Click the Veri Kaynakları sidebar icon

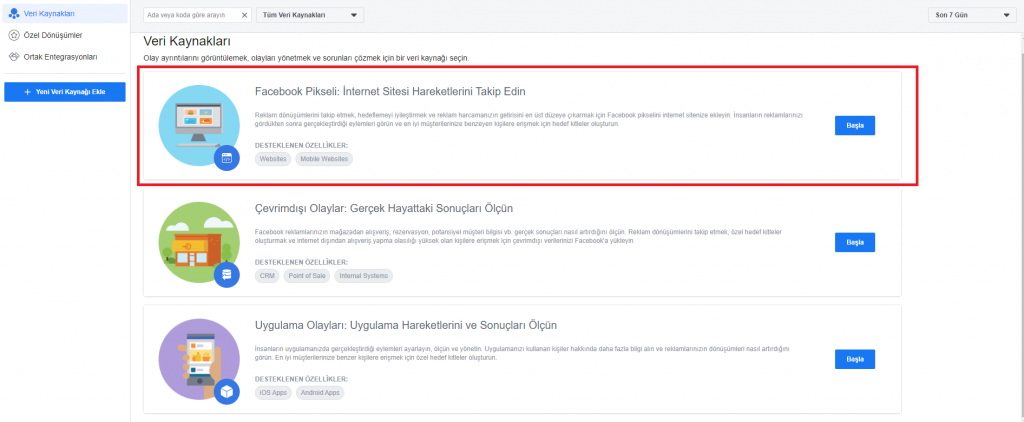(x=14, y=13)
